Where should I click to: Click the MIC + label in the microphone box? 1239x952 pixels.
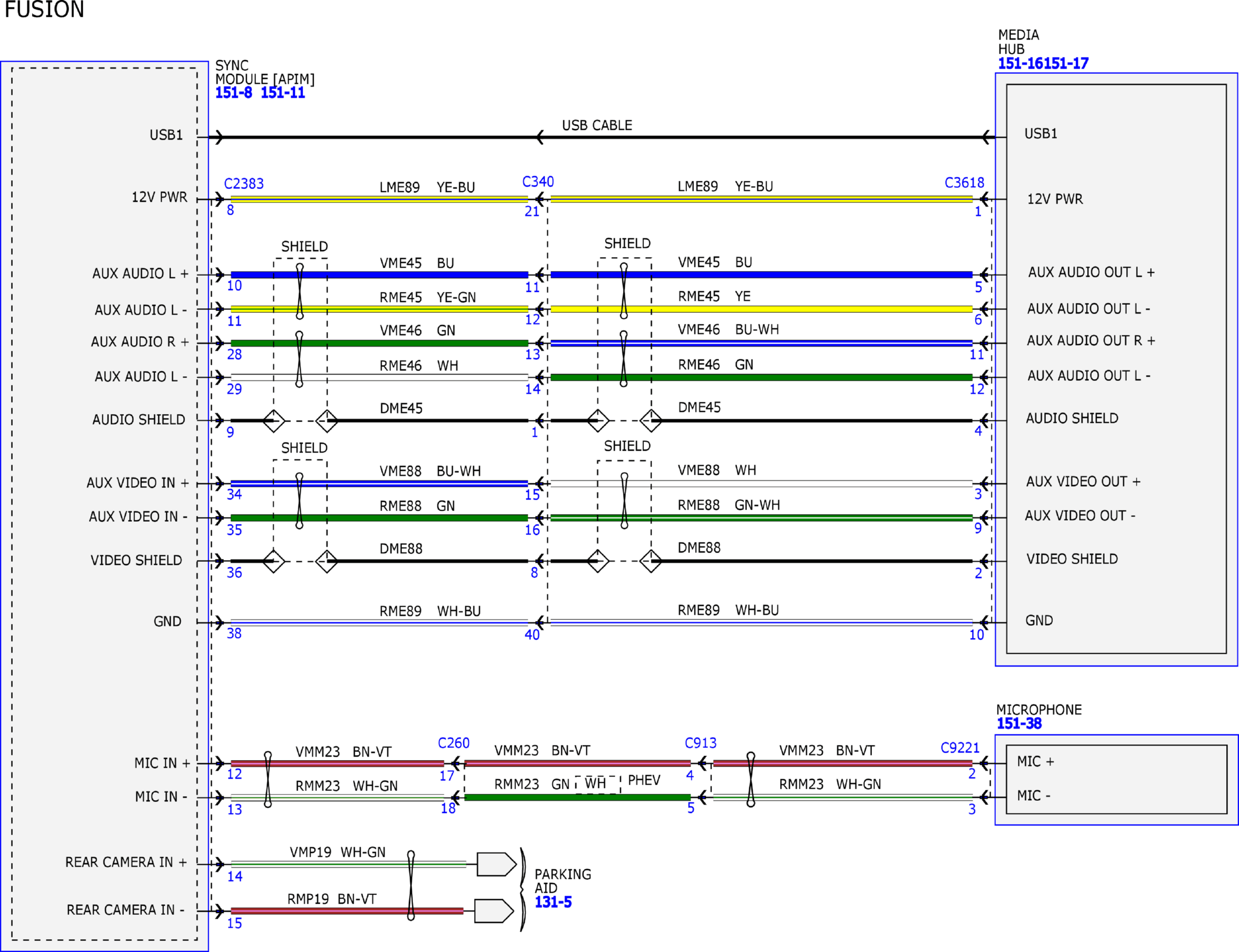click(x=1035, y=761)
